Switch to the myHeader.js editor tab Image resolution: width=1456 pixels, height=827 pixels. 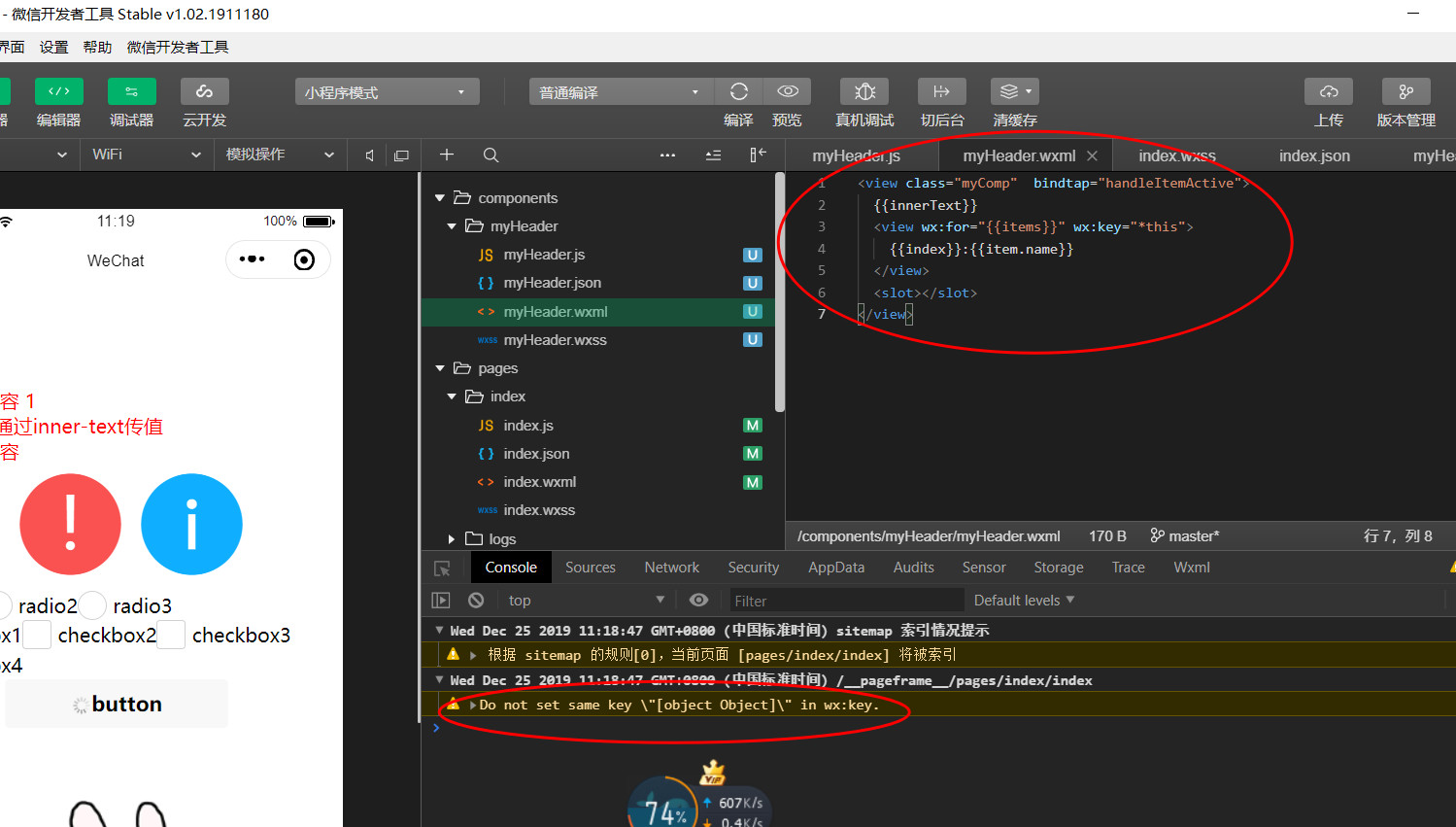857,155
